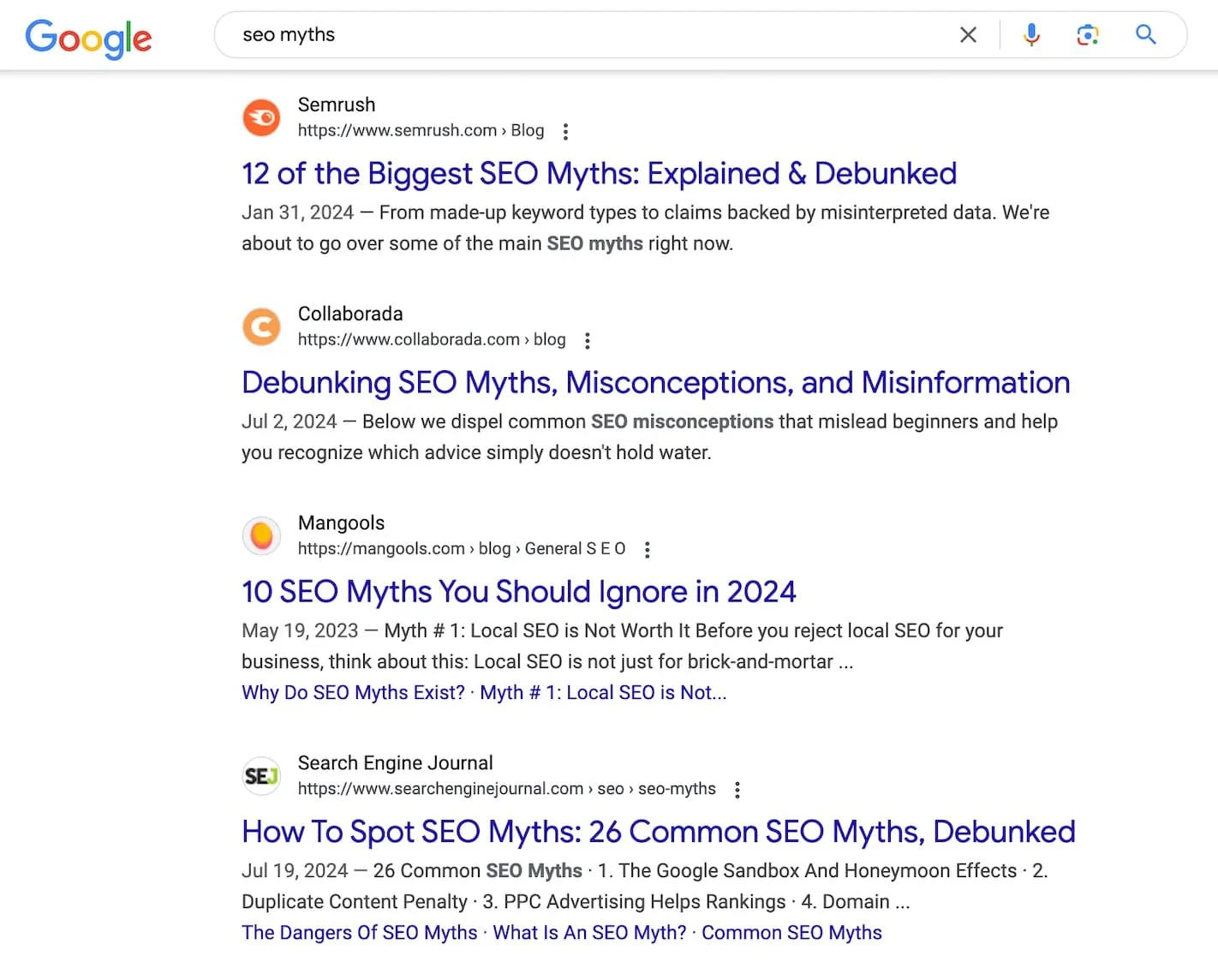Click the Search Engine Journal favicon
The width and height of the screenshot is (1218, 980).
(x=261, y=775)
